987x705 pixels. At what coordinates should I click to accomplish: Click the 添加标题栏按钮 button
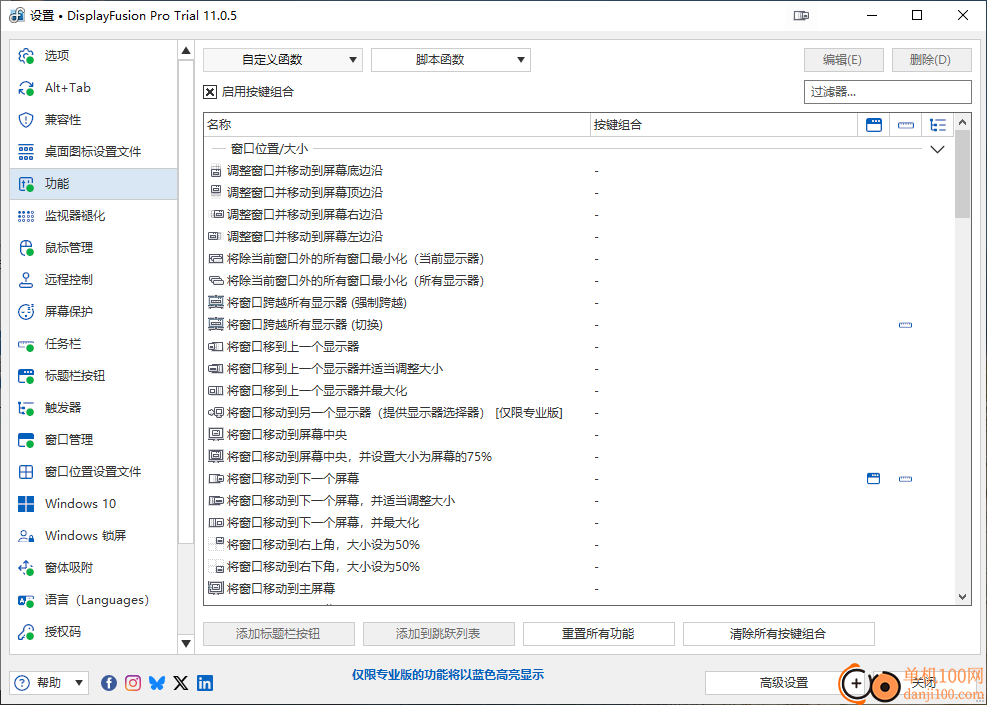[x=279, y=634]
